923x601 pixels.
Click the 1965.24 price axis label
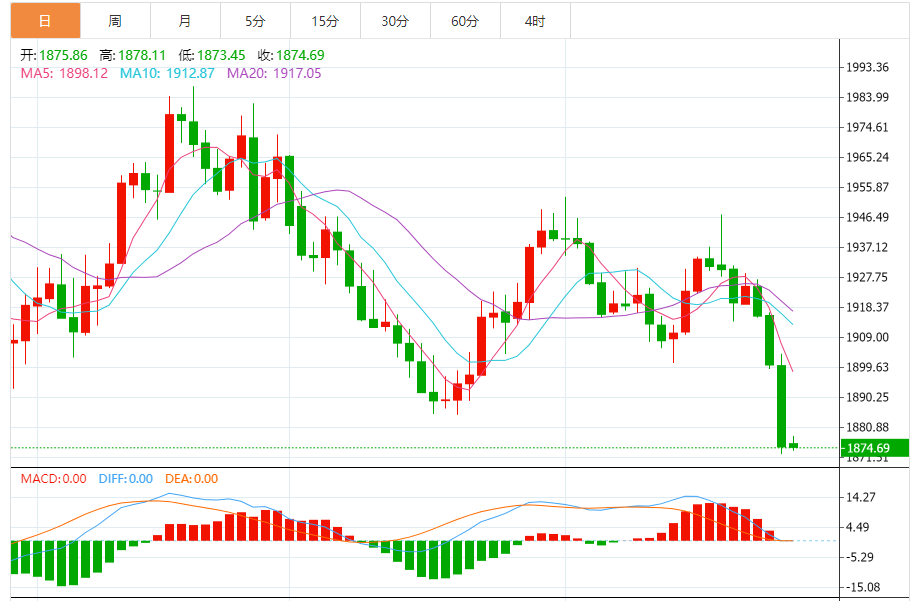point(867,157)
